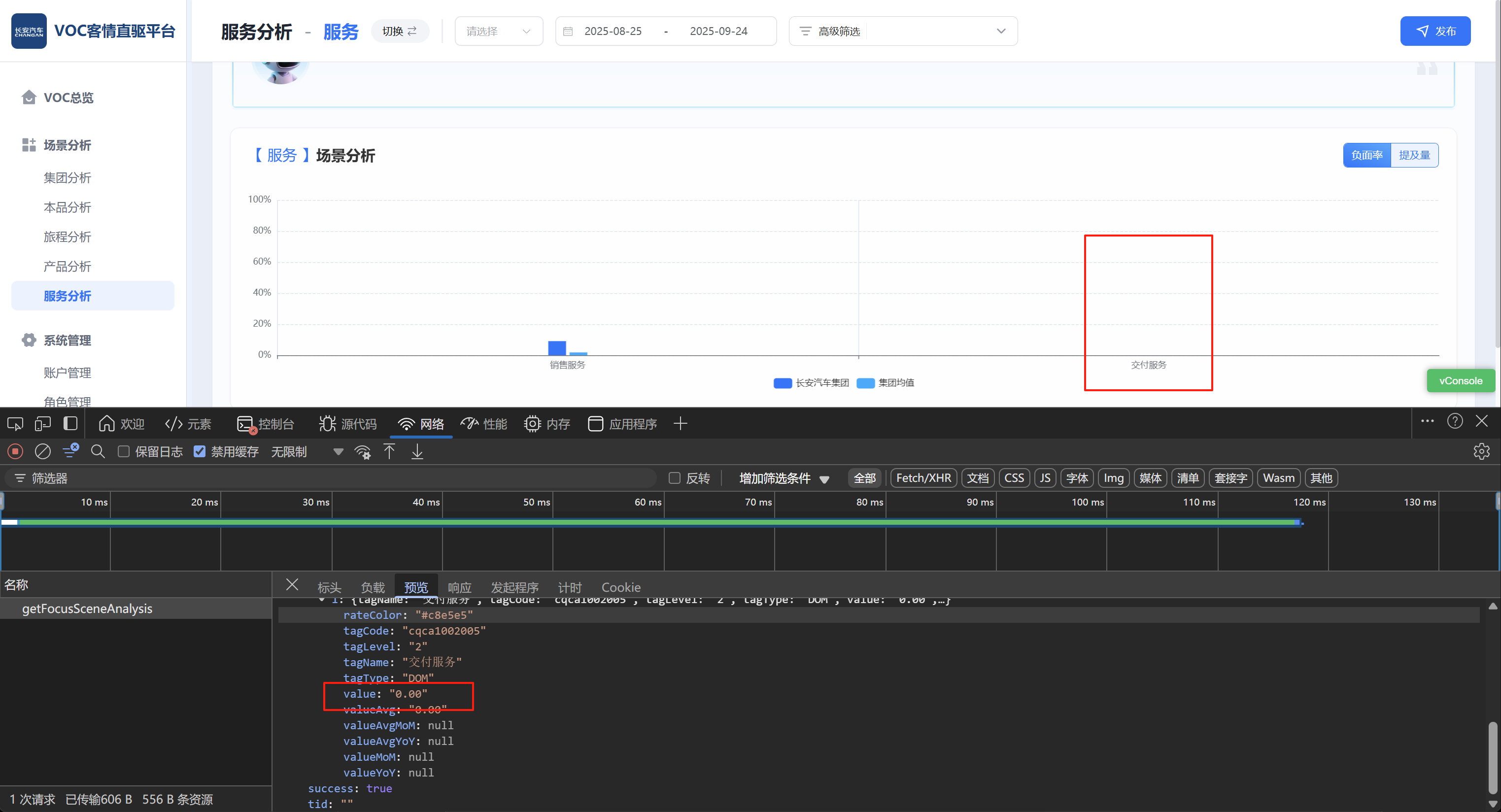Open the 请选择 select box
1501x812 pixels.
[498, 31]
